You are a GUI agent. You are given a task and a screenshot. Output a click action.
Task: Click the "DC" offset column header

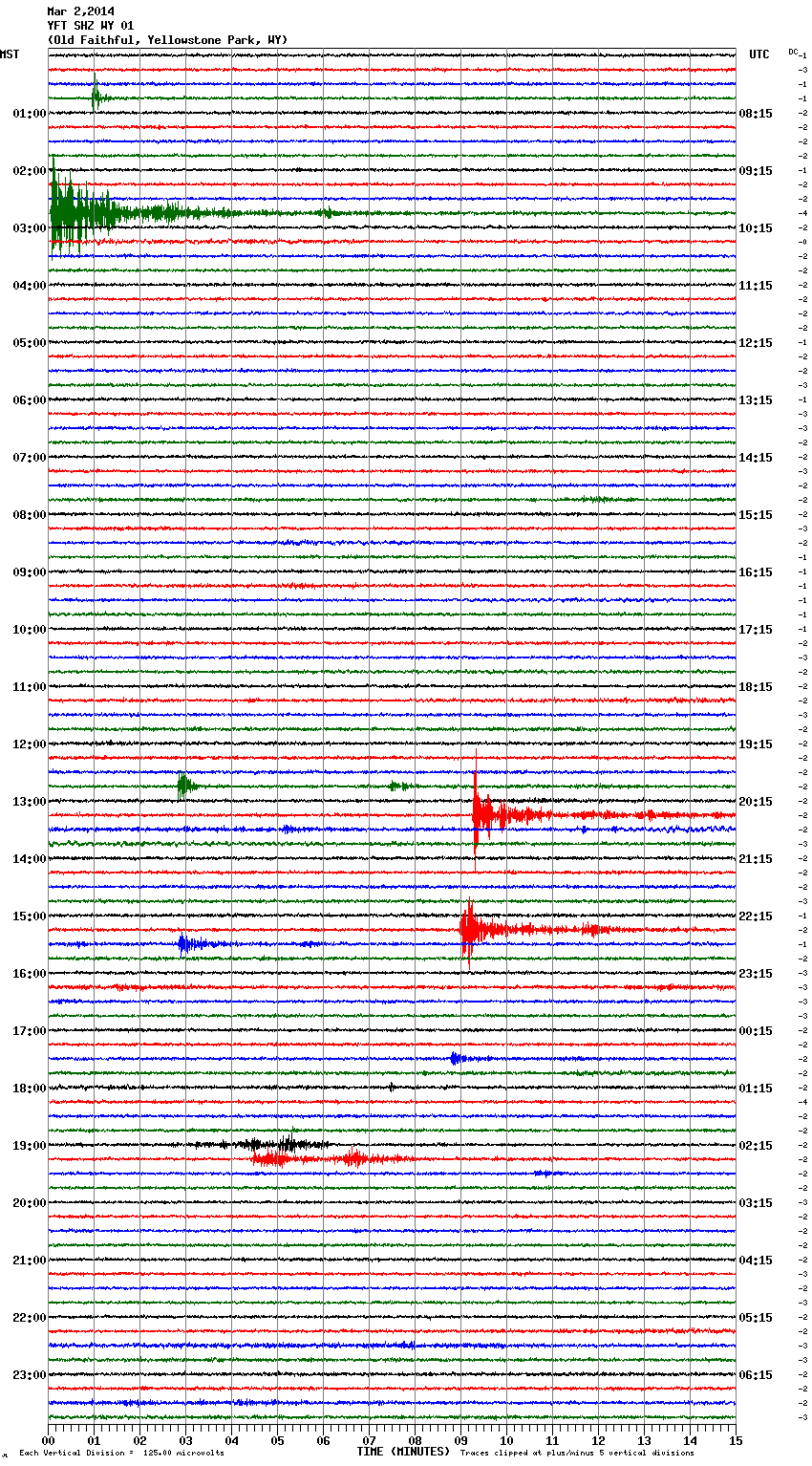[793, 52]
